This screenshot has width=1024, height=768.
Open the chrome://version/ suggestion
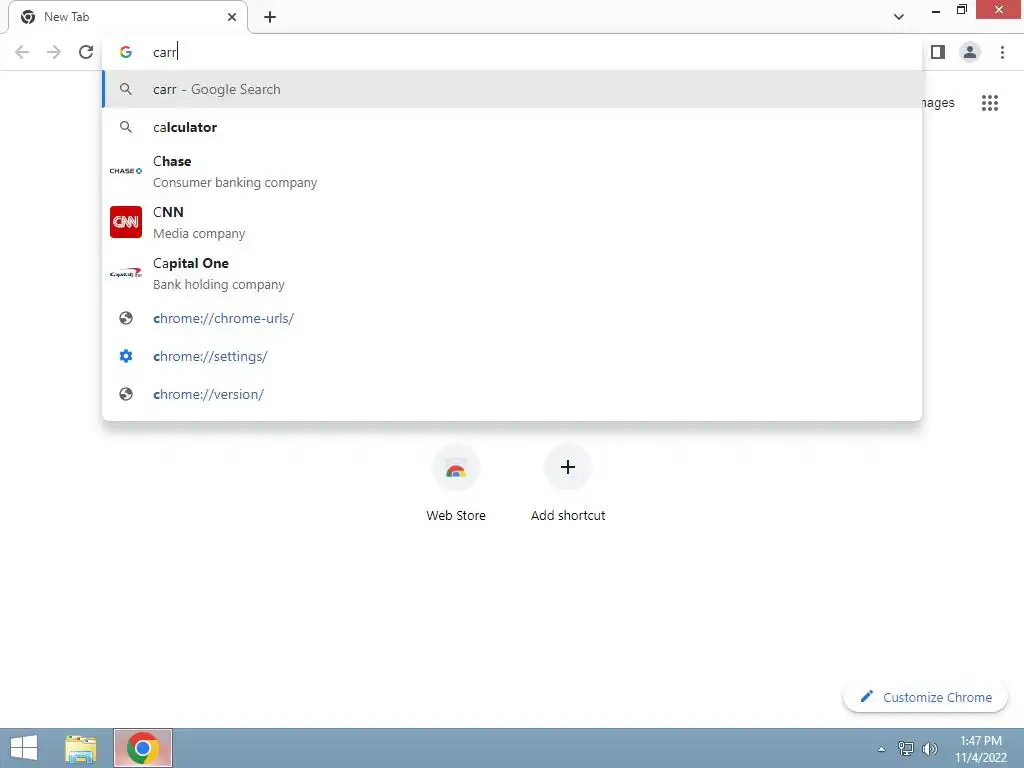point(513,394)
